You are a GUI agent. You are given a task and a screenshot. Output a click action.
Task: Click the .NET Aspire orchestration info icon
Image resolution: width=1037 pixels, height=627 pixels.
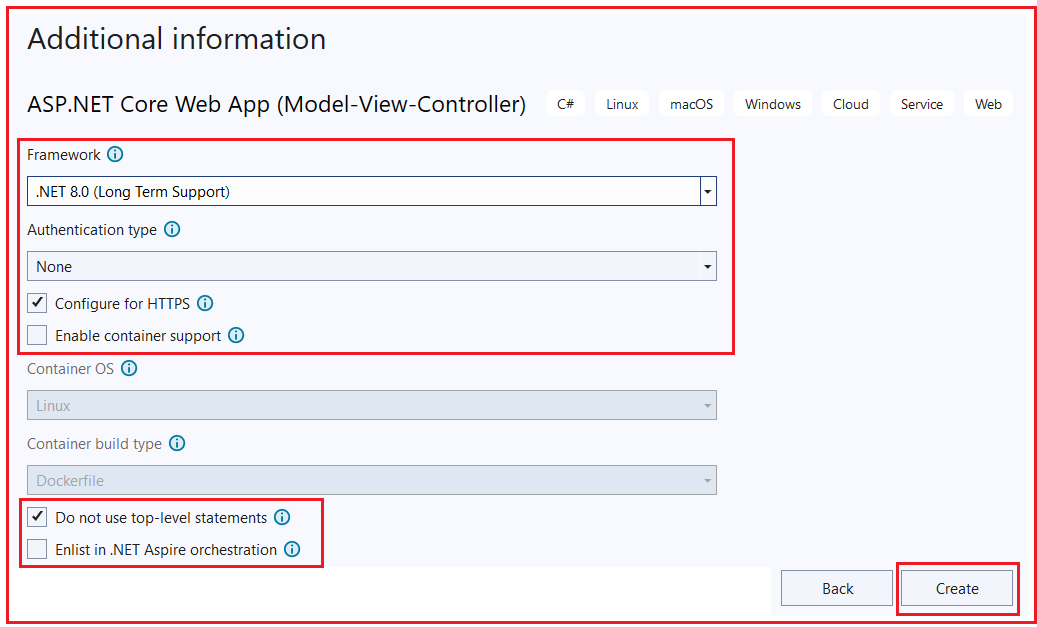(292, 549)
